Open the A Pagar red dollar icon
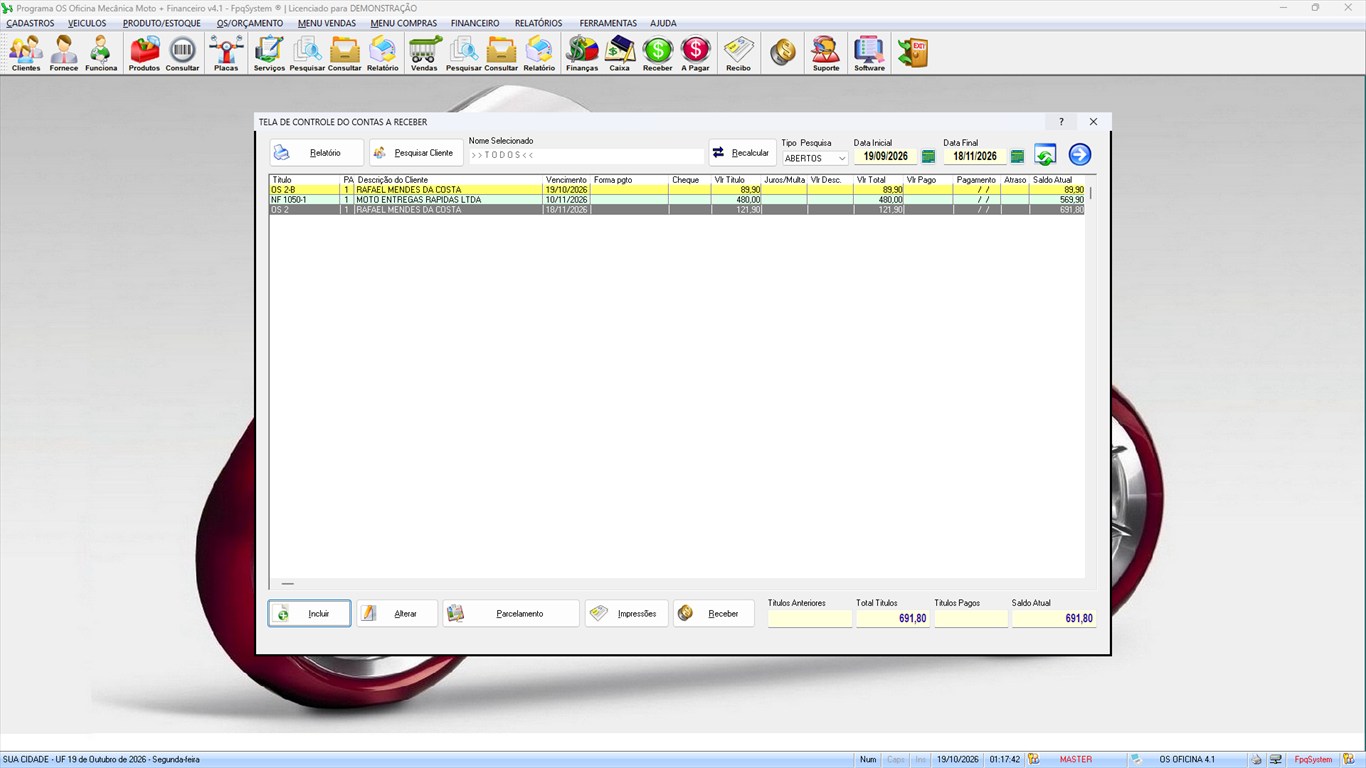The height and width of the screenshot is (768, 1366). click(695, 53)
